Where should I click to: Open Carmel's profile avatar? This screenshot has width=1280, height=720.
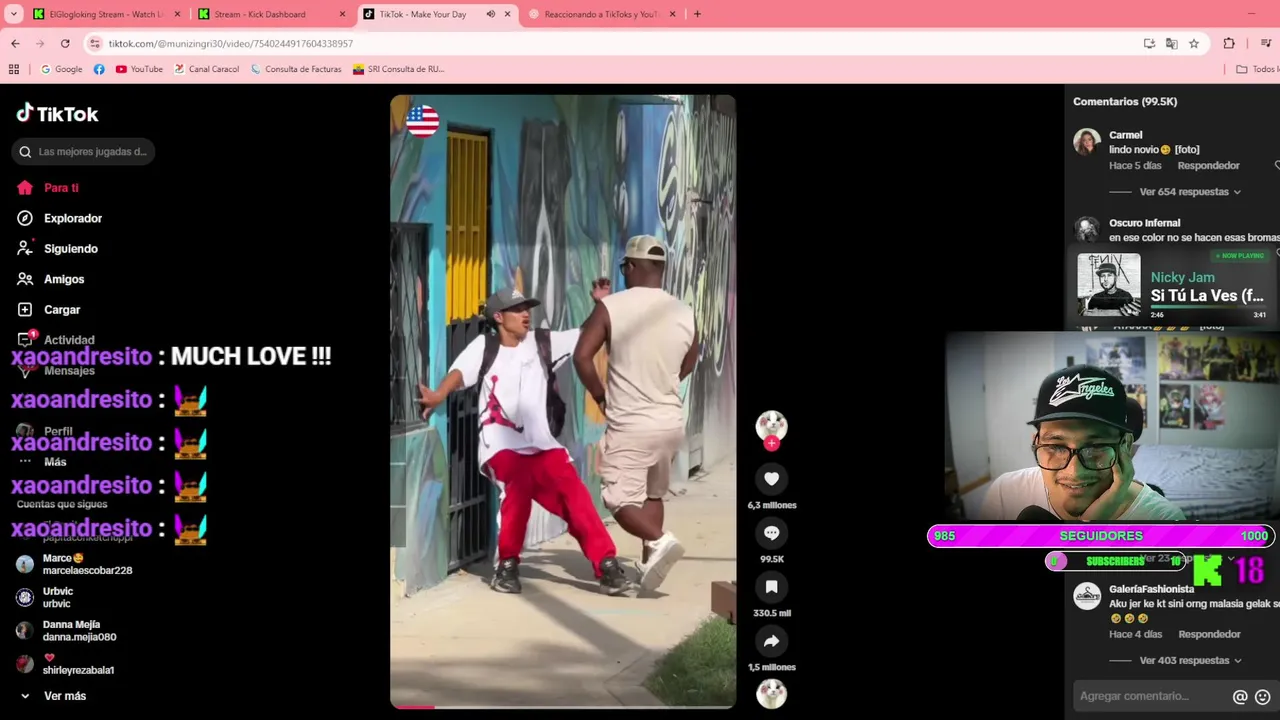[1087, 141]
